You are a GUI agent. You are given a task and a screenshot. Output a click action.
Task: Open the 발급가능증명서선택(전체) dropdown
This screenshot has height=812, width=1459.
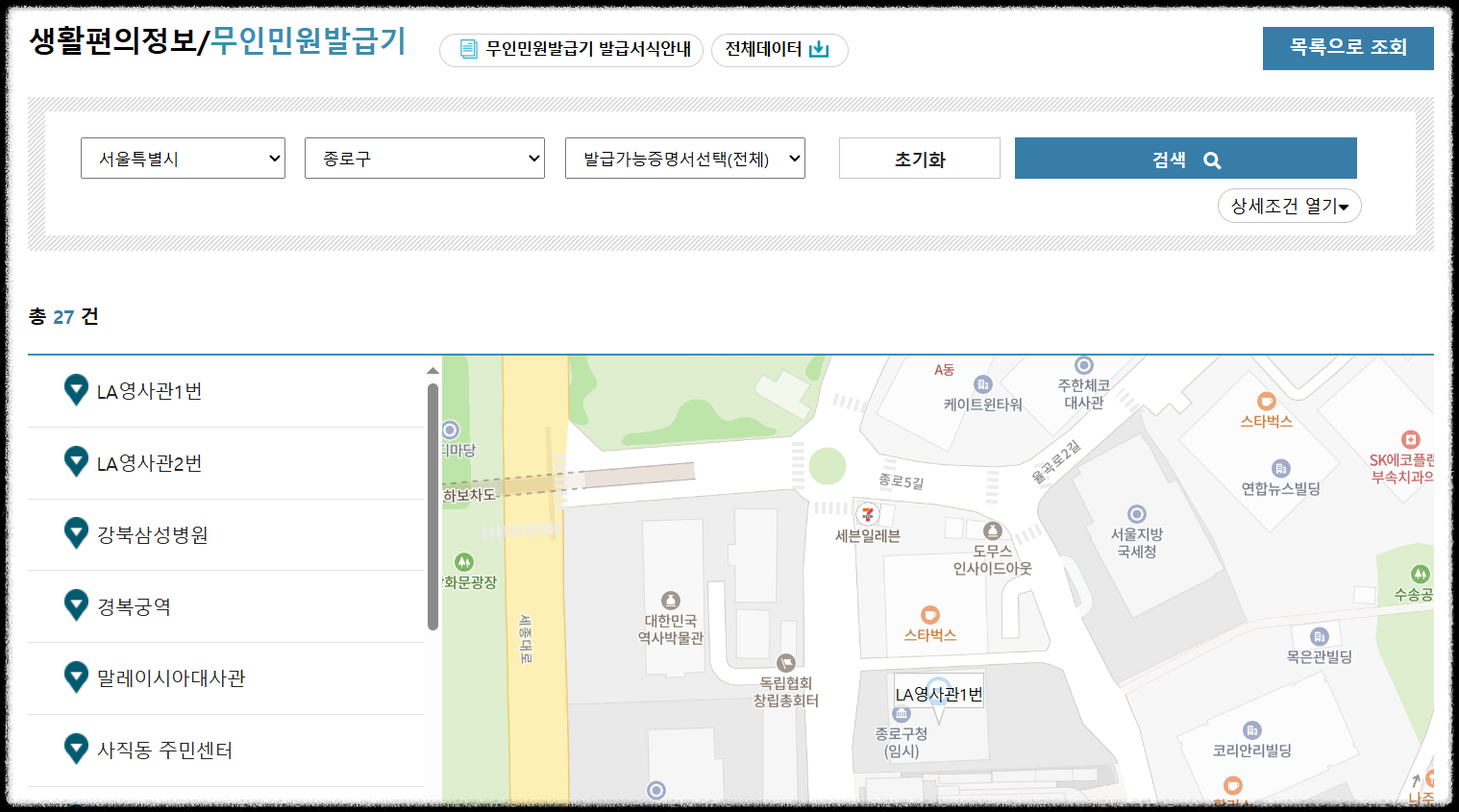[x=685, y=159]
